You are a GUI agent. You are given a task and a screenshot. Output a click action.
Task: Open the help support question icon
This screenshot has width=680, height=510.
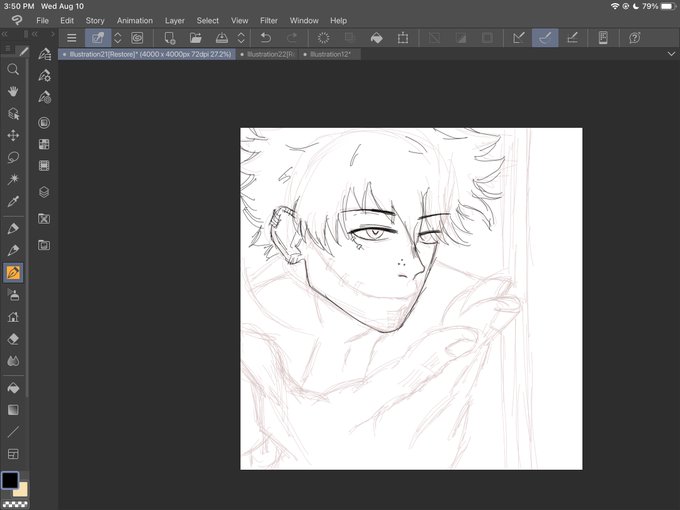634,38
